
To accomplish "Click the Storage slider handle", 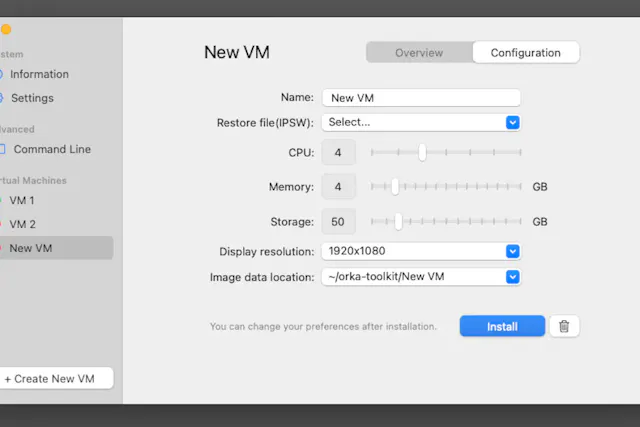I will pyautogui.click(x=398, y=221).
